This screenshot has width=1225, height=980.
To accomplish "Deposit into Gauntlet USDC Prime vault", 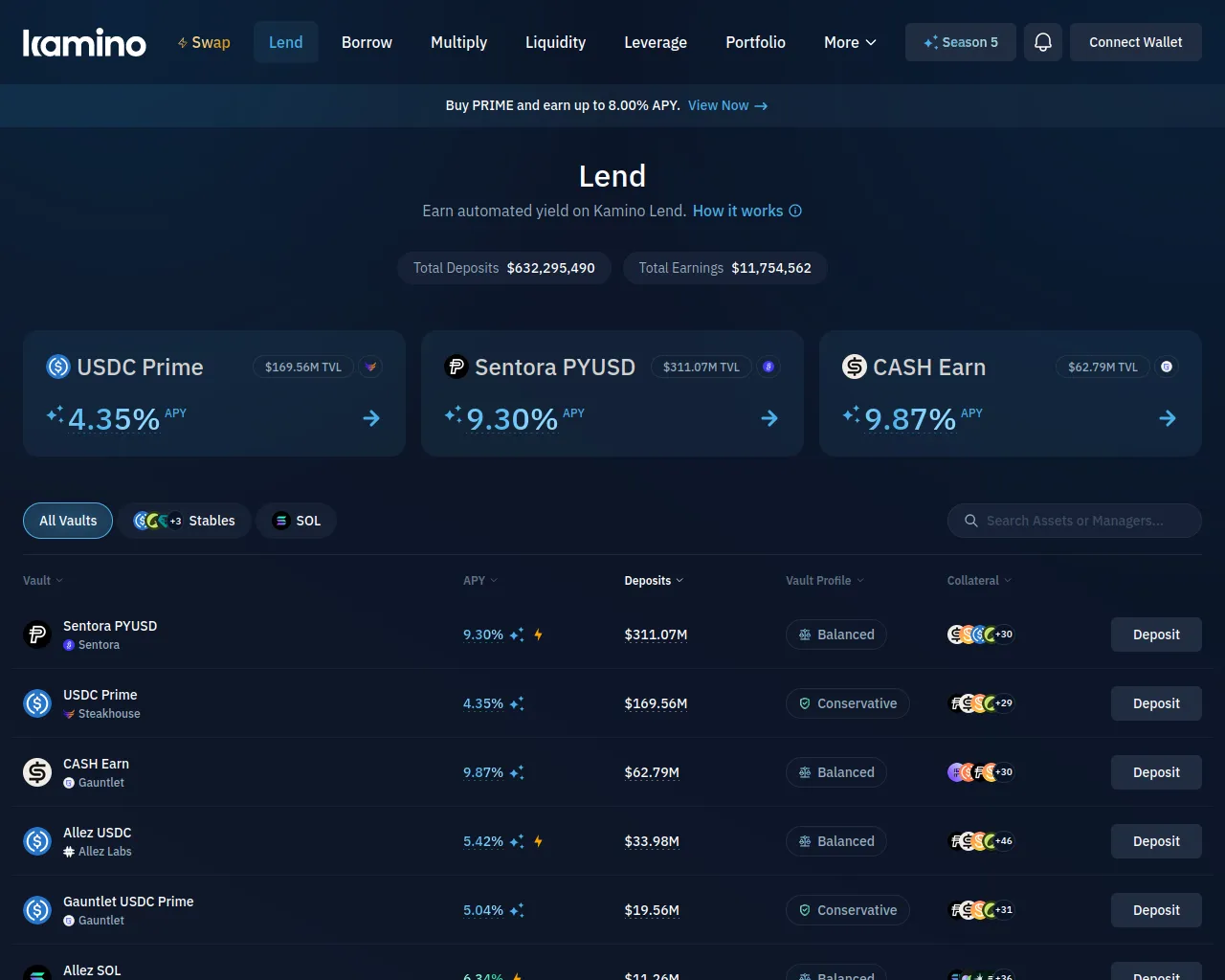I will click(x=1156, y=910).
